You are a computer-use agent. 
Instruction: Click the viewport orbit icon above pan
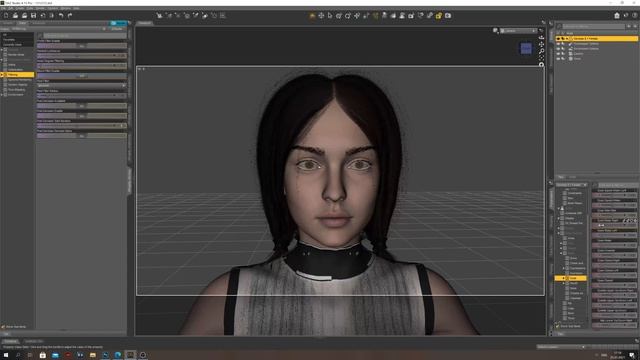pyautogui.click(x=542, y=37)
